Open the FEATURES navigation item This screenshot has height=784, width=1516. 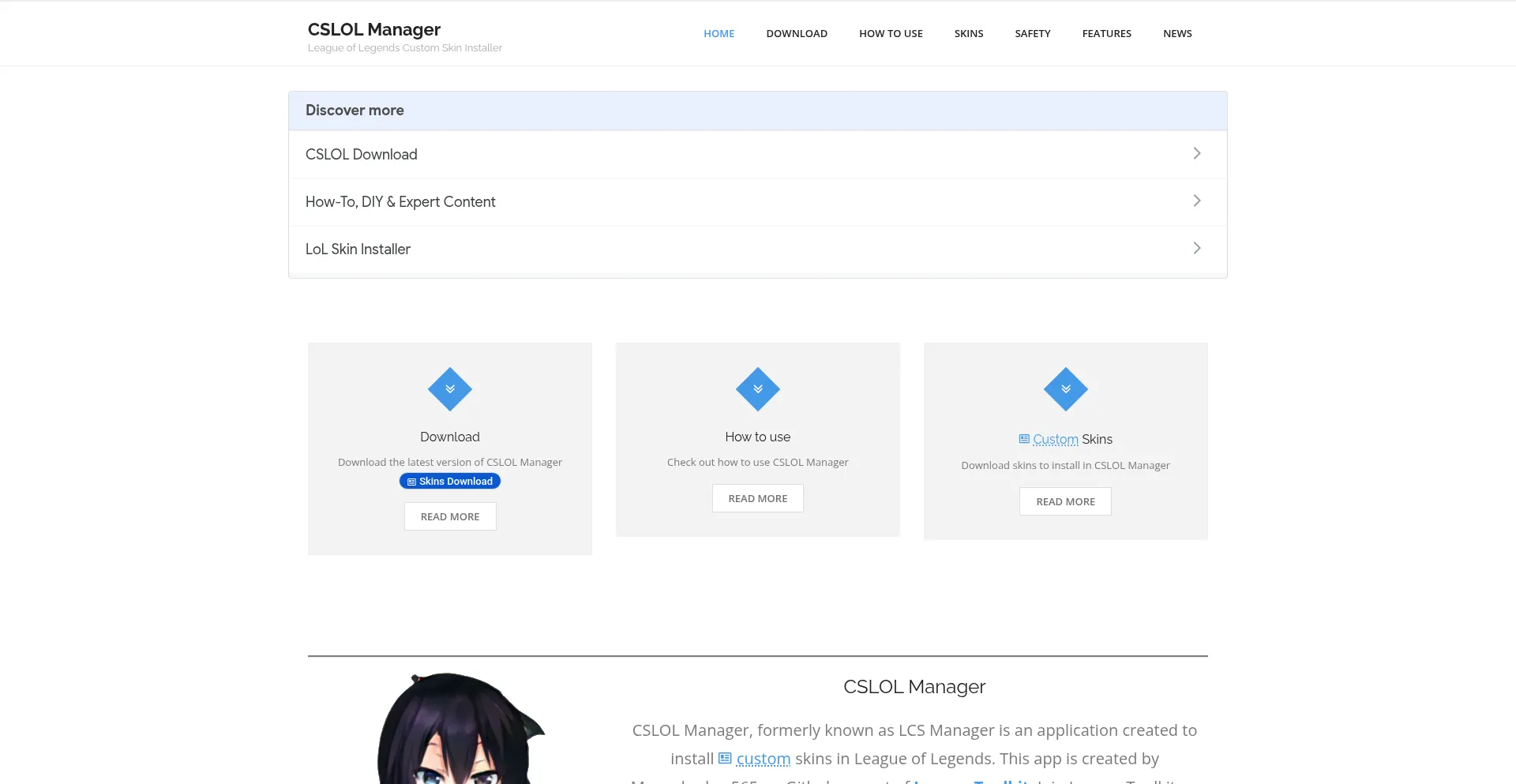(1107, 33)
